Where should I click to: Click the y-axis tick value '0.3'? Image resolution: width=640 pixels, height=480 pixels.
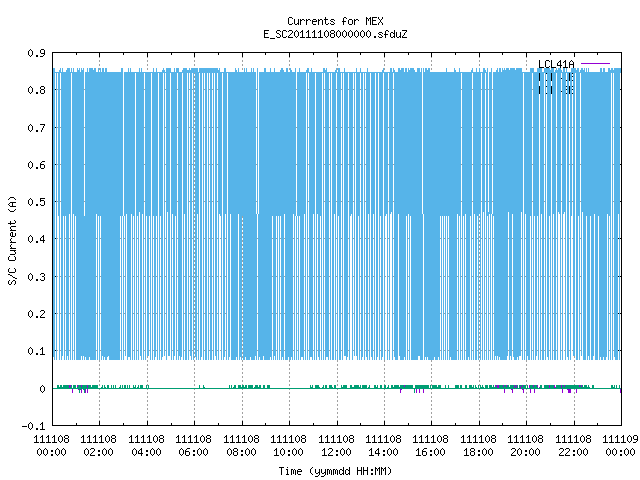coord(36,277)
